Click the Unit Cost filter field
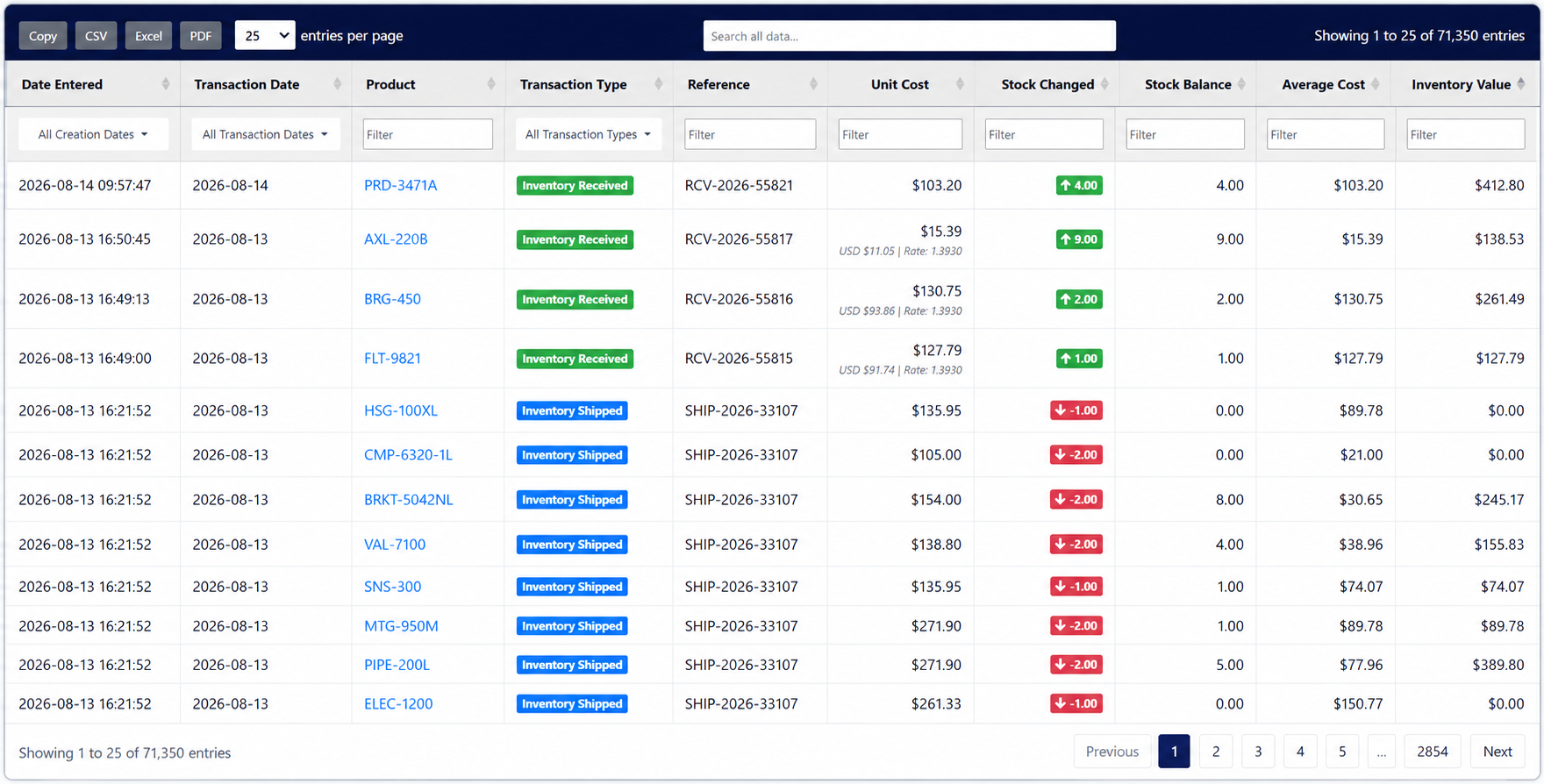 [x=900, y=134]
